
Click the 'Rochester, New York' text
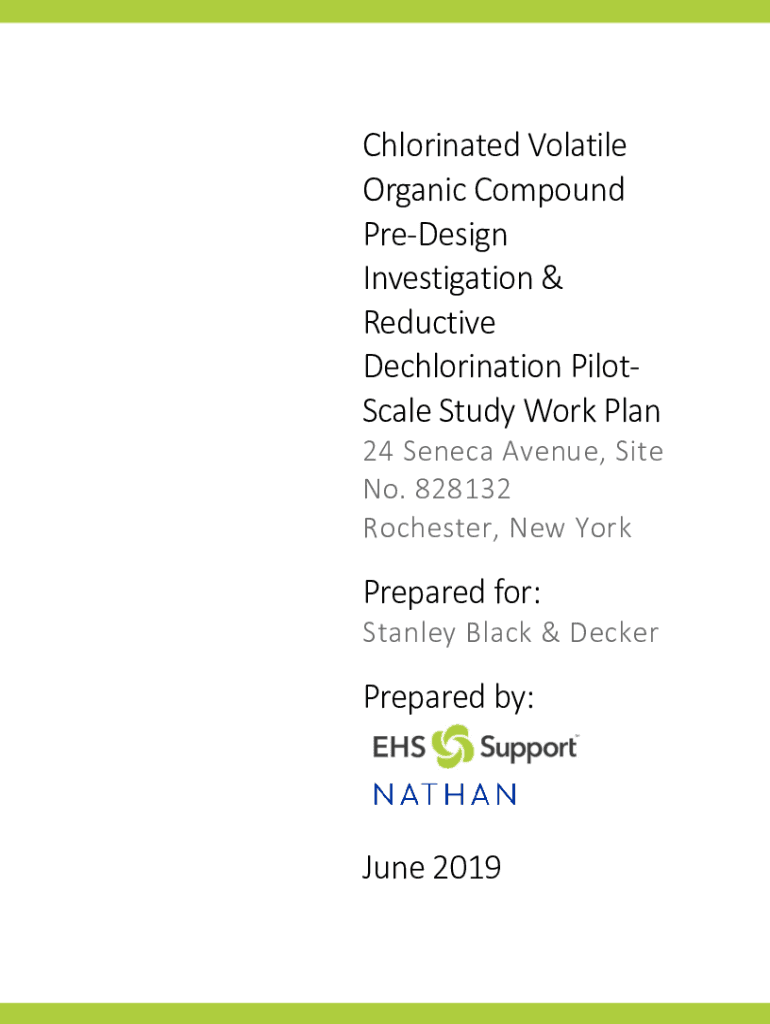(x=497, y=528)
